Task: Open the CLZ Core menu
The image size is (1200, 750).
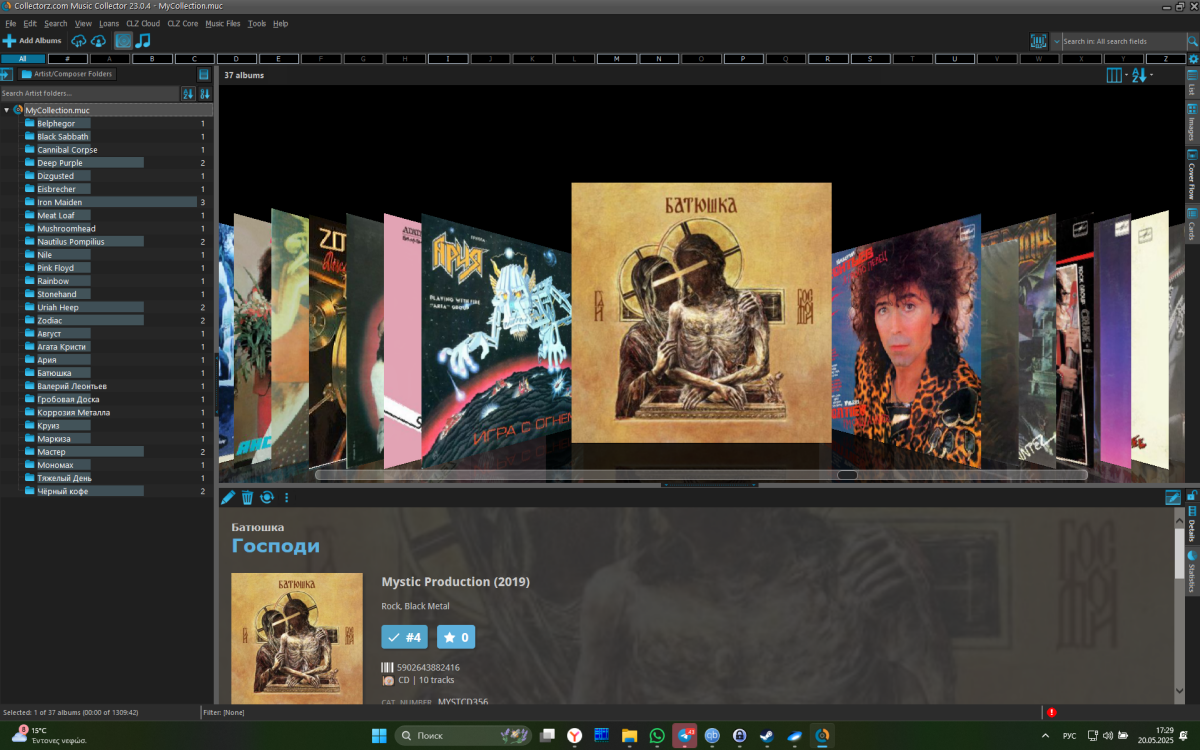Action: click(x=183, y=23)
